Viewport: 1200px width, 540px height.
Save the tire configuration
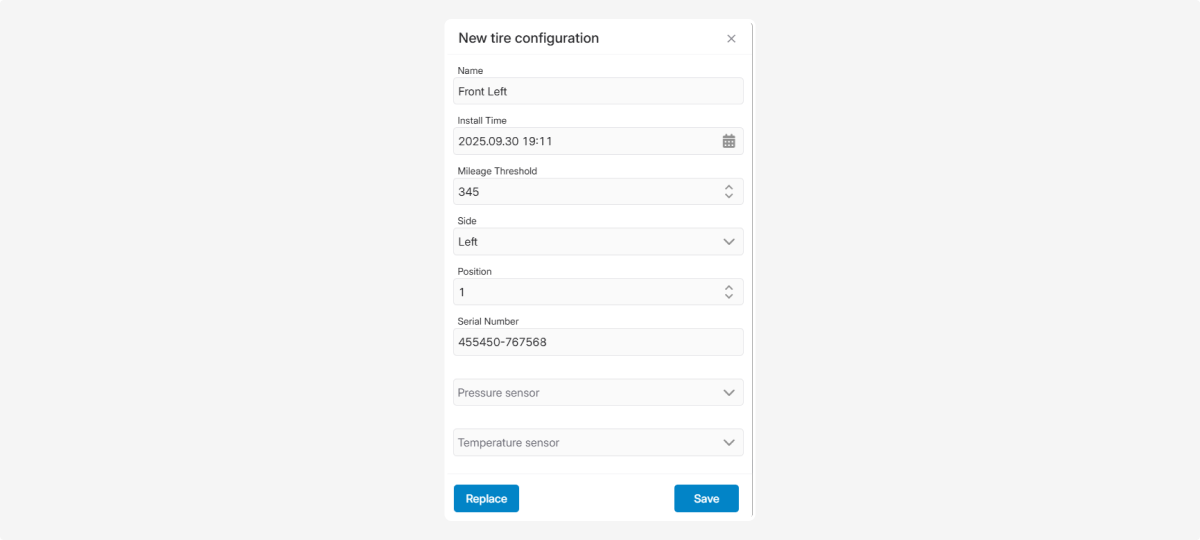click(x=706, y=499)
